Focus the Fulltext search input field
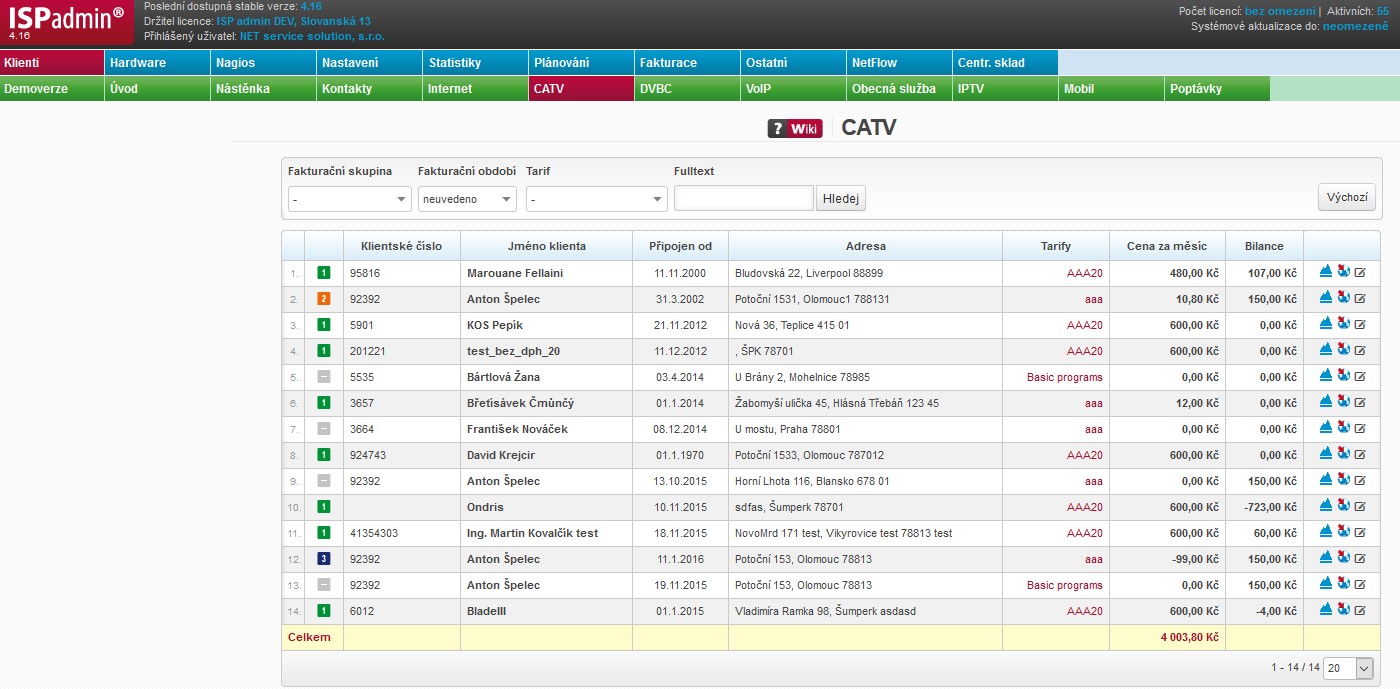The image size is (1400, 689). 744,198
